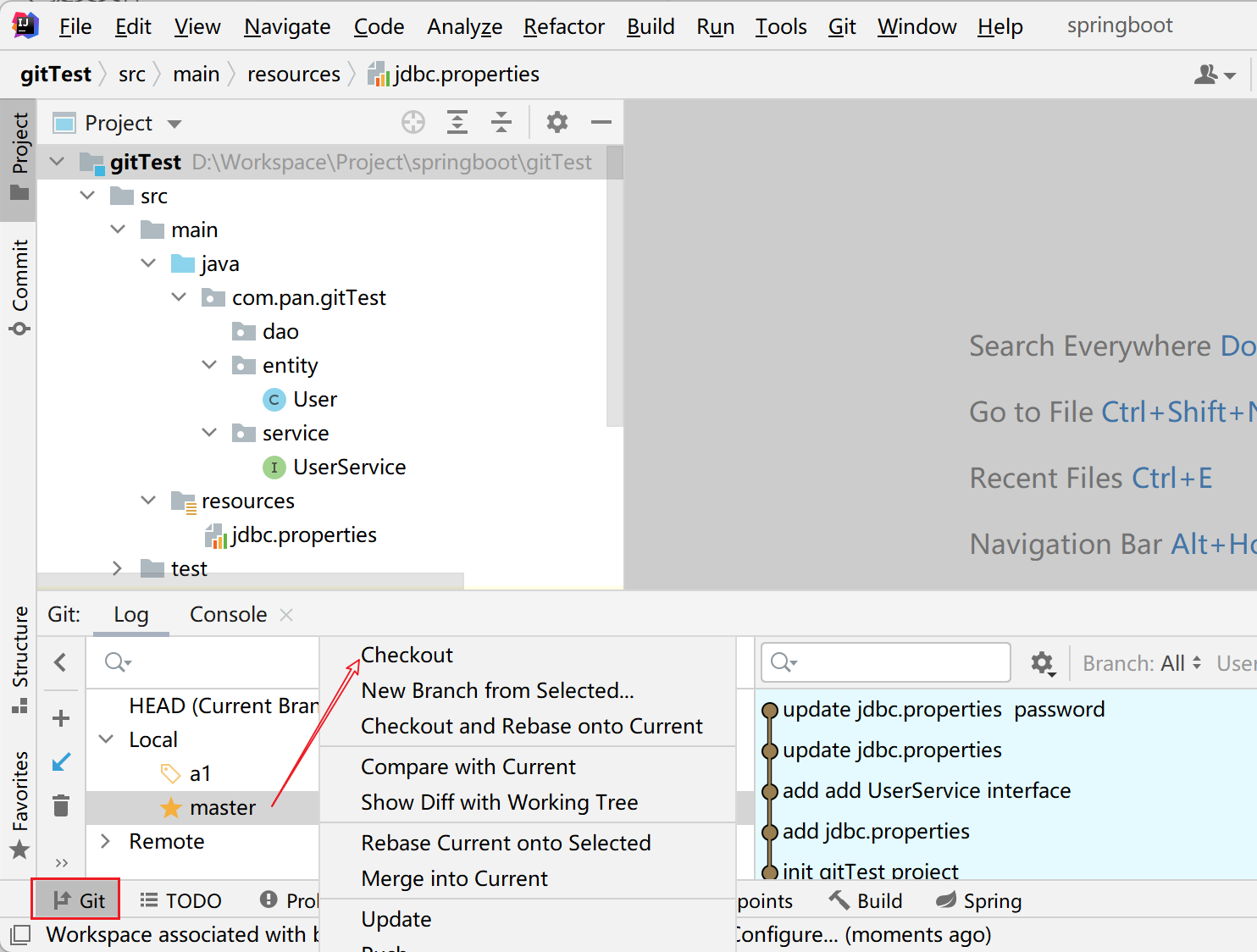Click the Expand All icon in Project panel
1257x952 pixels.
[x=457, y=123]
